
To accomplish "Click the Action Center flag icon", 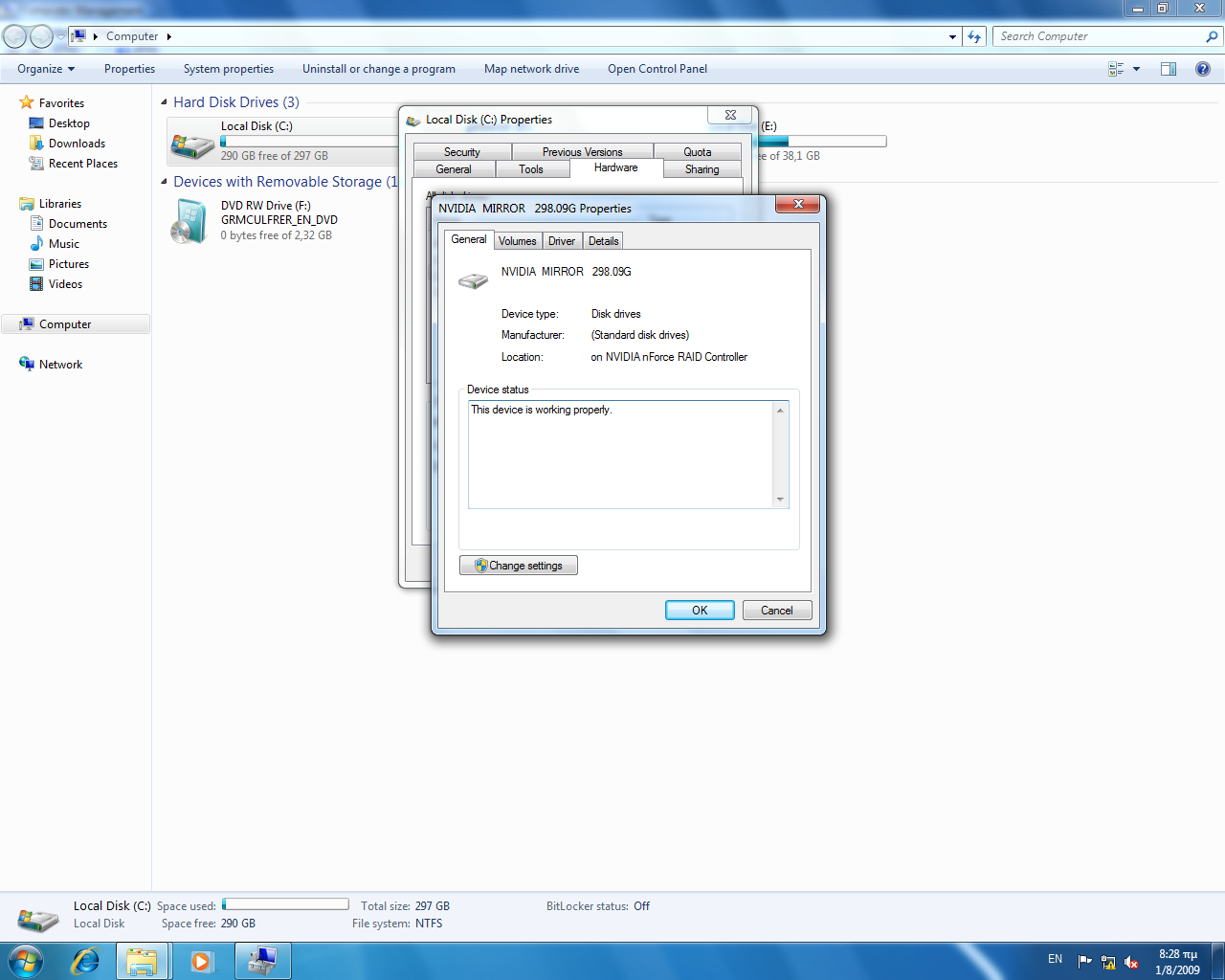I will coord(1084,962).
